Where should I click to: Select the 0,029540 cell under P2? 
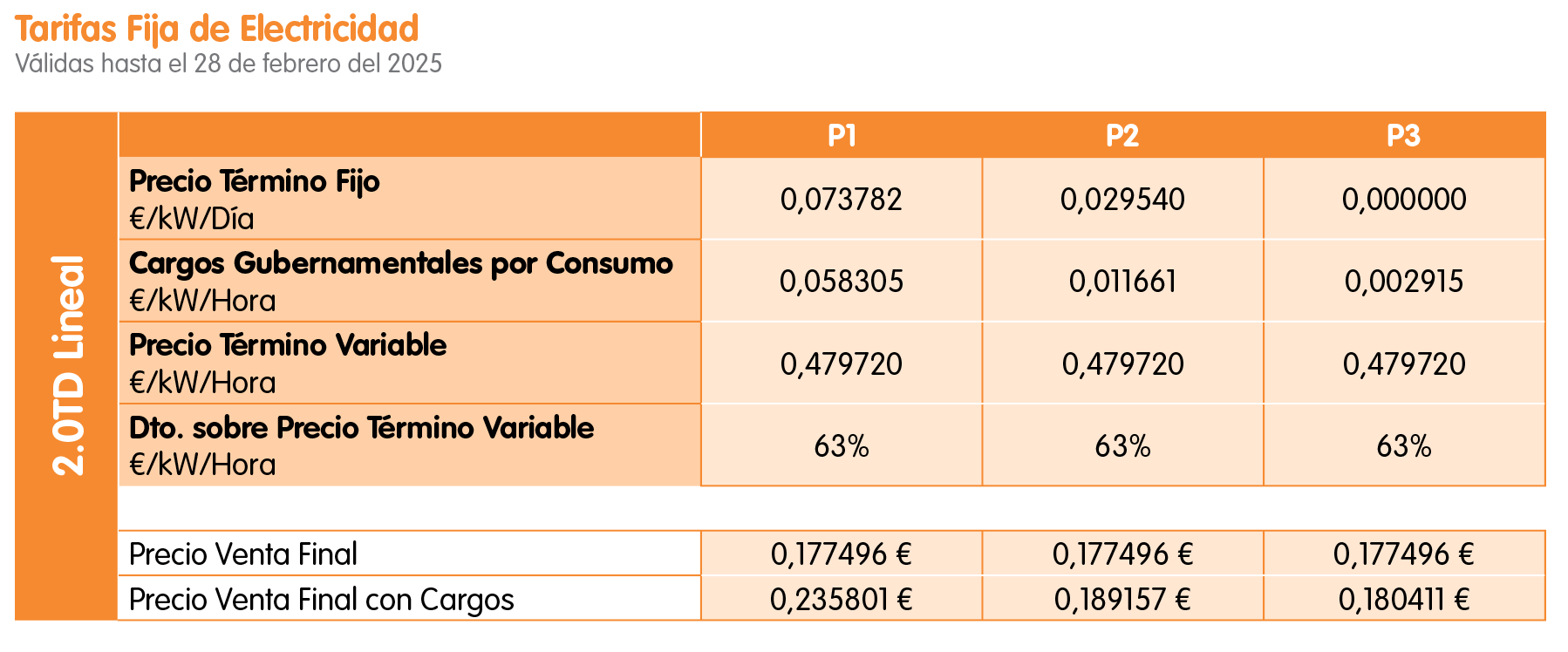1122,199
